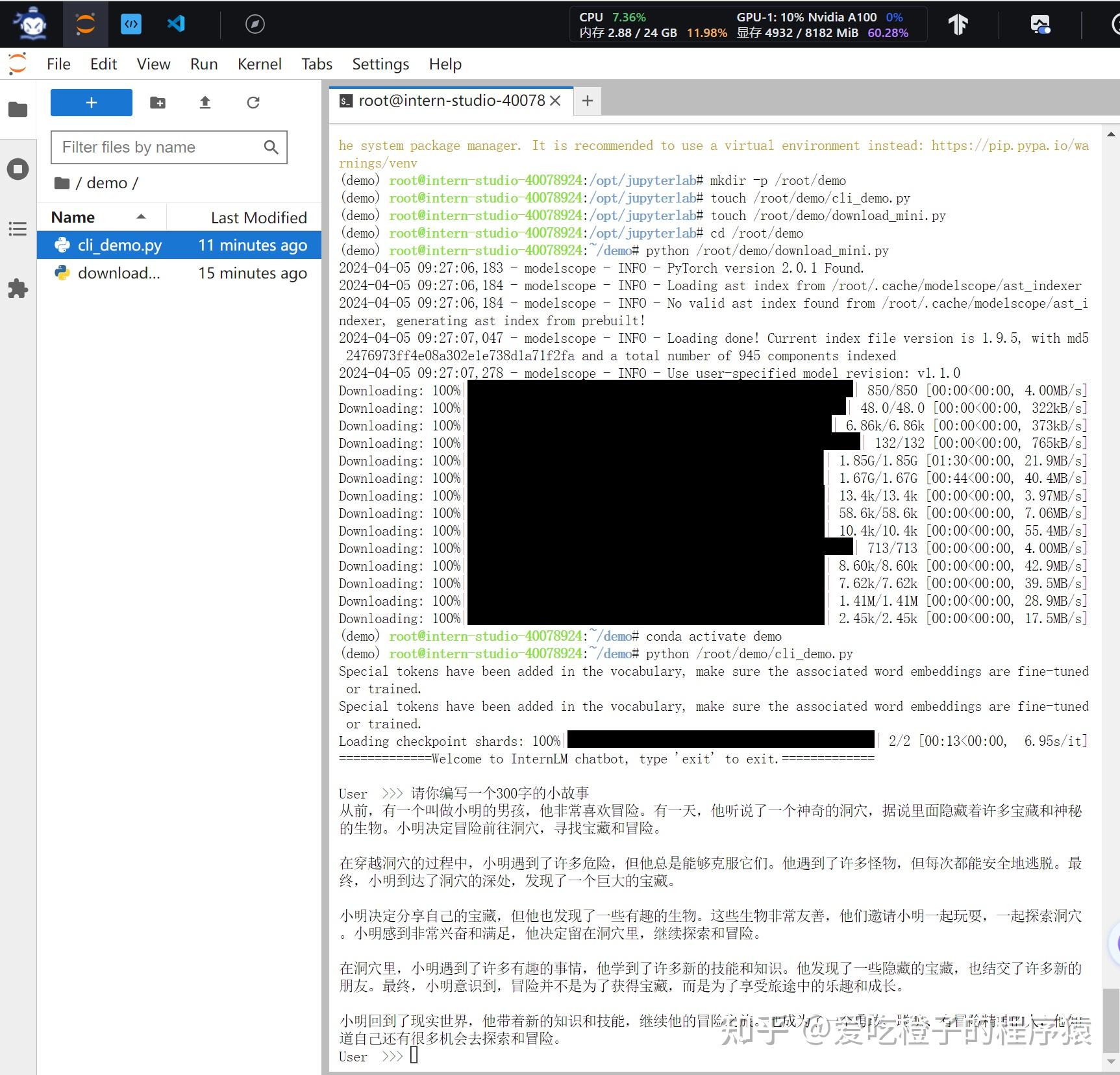Viewport: 1120px width, 1075px height.
Task: Open the JupyterLab launcher icon in top bar
Action: coord(85,24)
